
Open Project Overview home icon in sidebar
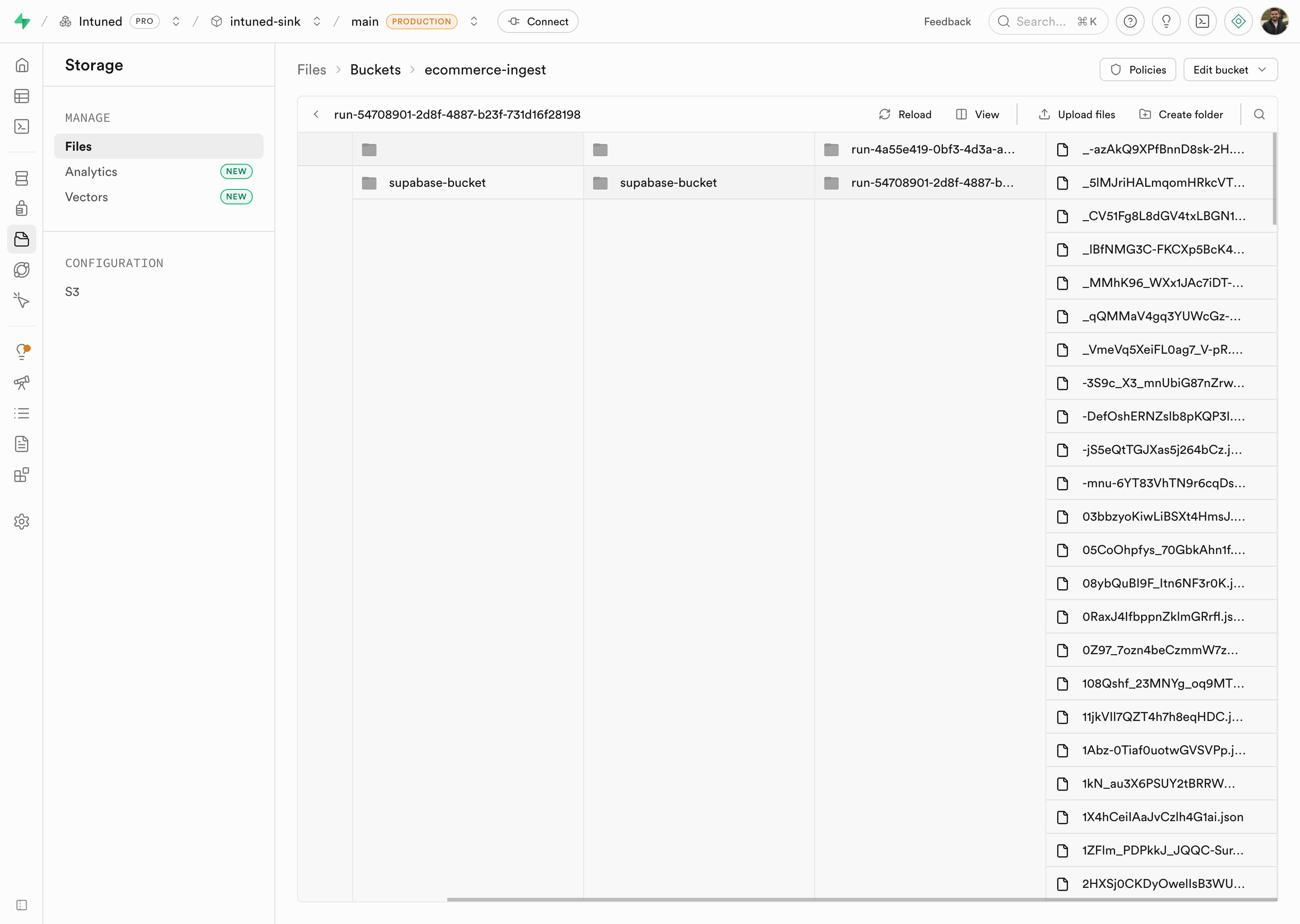pos(22,65)
